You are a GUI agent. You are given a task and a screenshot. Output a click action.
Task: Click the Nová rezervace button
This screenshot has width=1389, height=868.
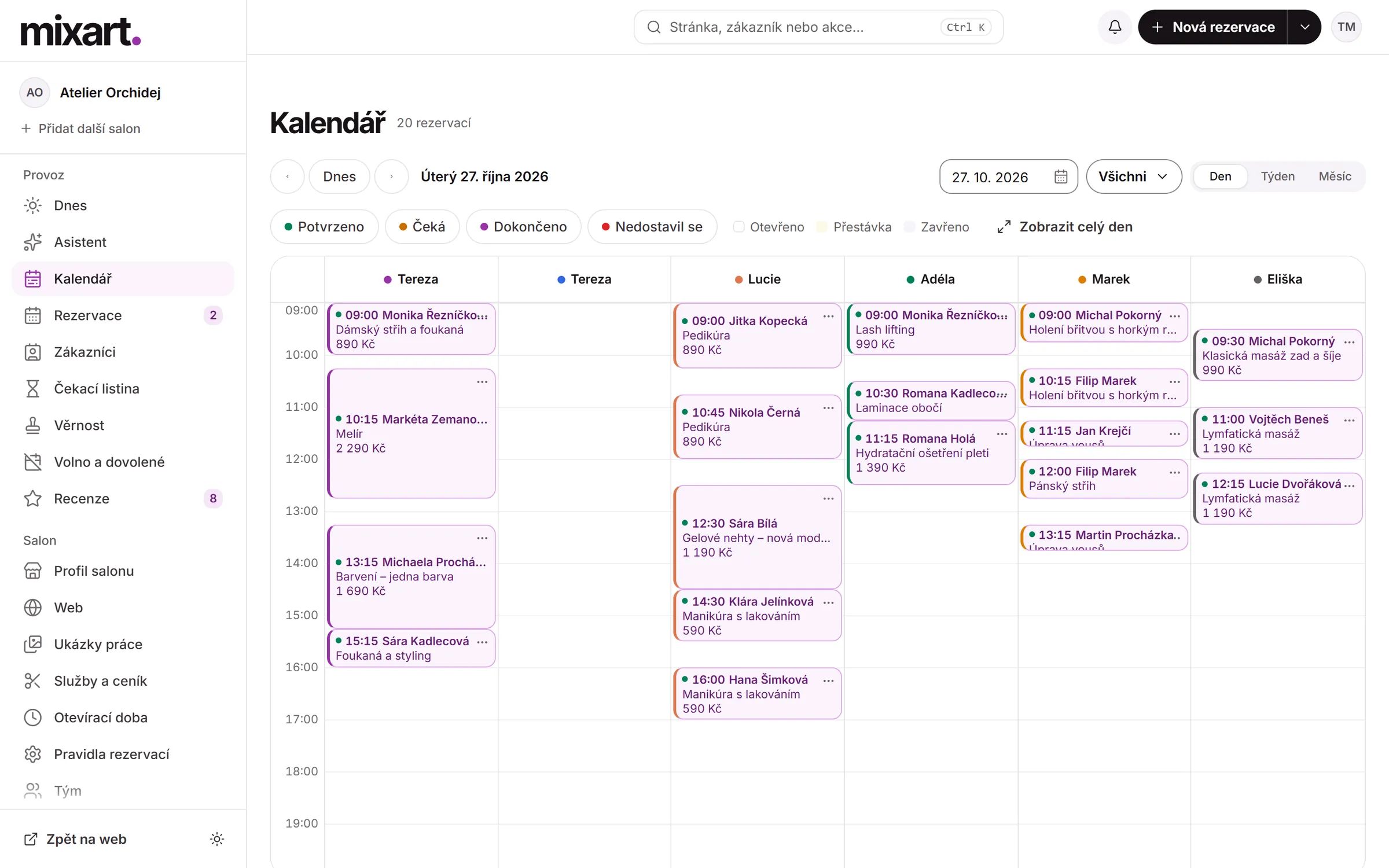tap(1212, 27)
